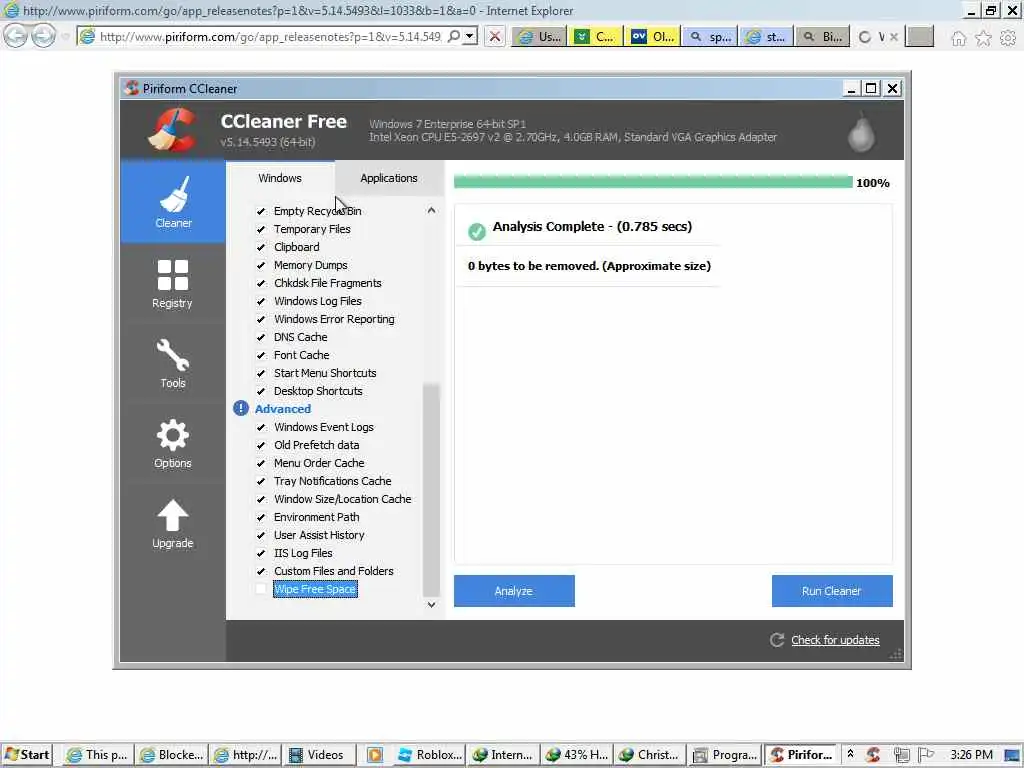Image resolution: width=1024 pixels, height=768 pixels.
Task: Open Internet Explorer home page icon
Action: coord(958,38)
